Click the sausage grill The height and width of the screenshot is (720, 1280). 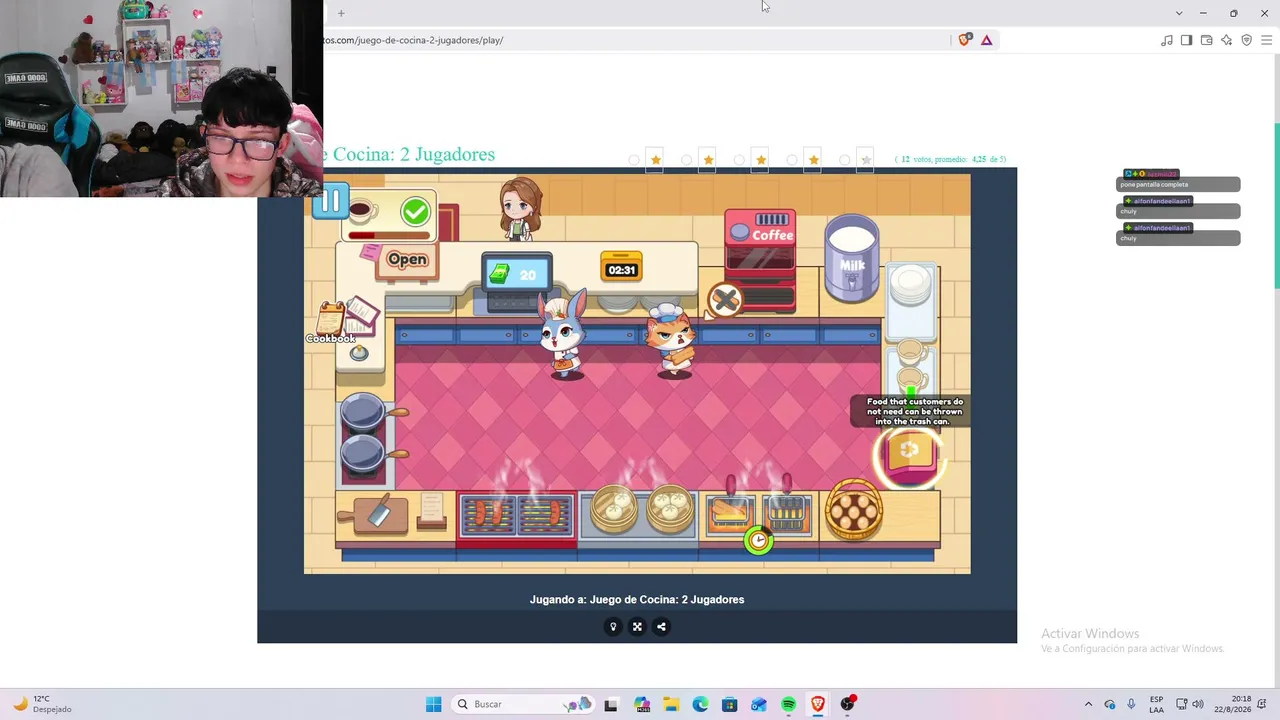click(x=516, y=517)
